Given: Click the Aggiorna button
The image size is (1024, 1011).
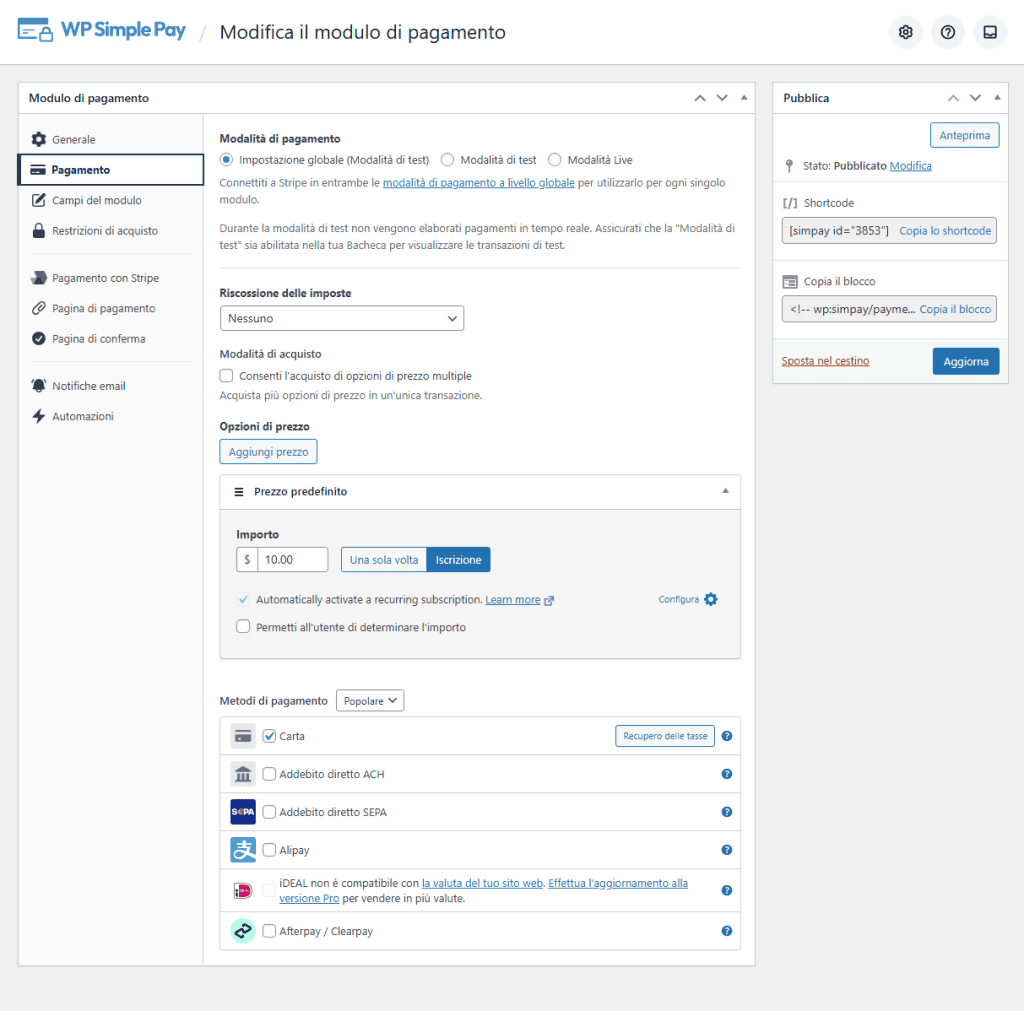Looking at the screenshot, I should pyautogui.click(x=965, y=361).
